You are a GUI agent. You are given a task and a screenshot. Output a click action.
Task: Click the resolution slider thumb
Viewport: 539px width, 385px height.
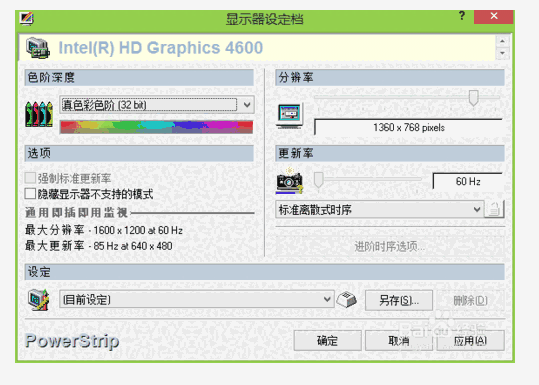(474, 98)
